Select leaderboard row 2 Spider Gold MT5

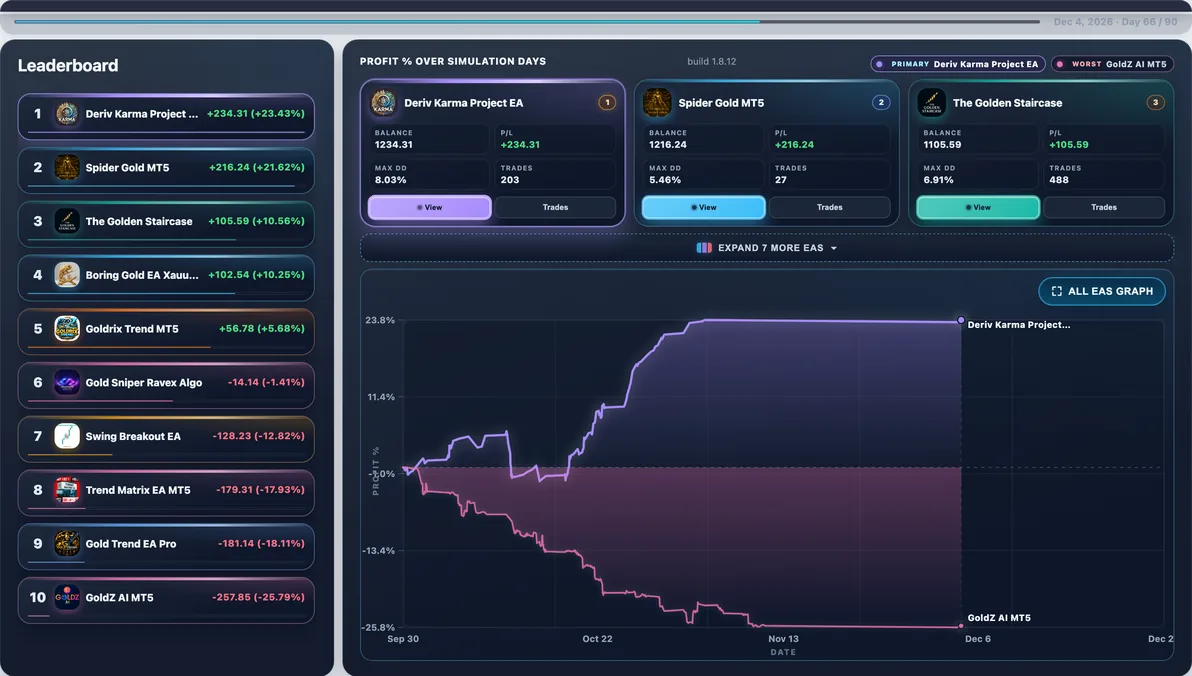[166, 170]
